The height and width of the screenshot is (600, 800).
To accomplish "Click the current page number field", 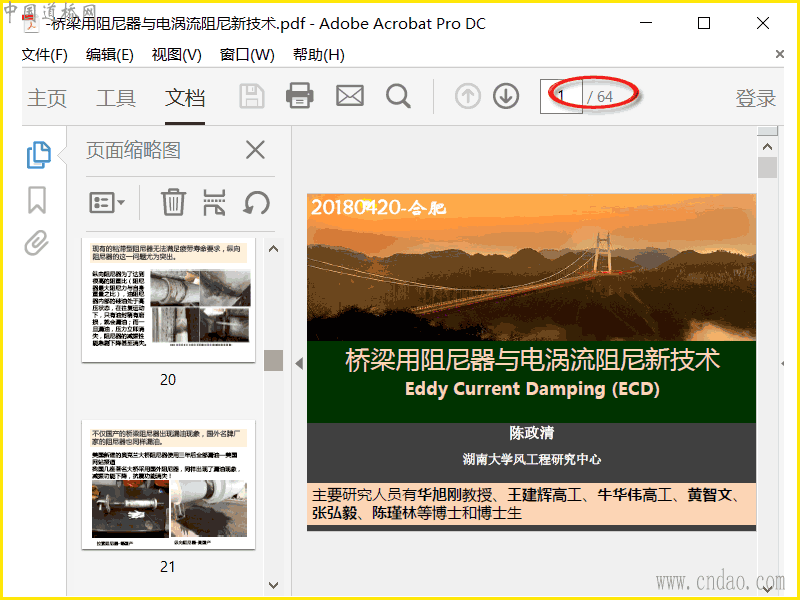I will pyautogui.click(x=561, y=96).
